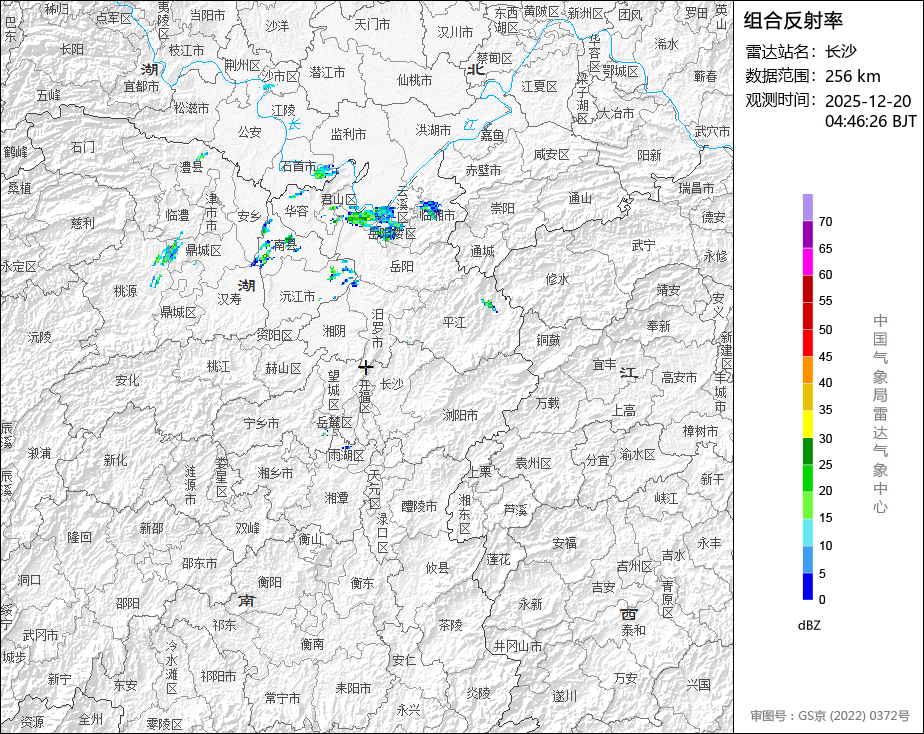Image resolution: width=924 pixels, height=734 pixels.
Task: Click the 耒阳市 label on the map
Action: [x=354, y=687]
